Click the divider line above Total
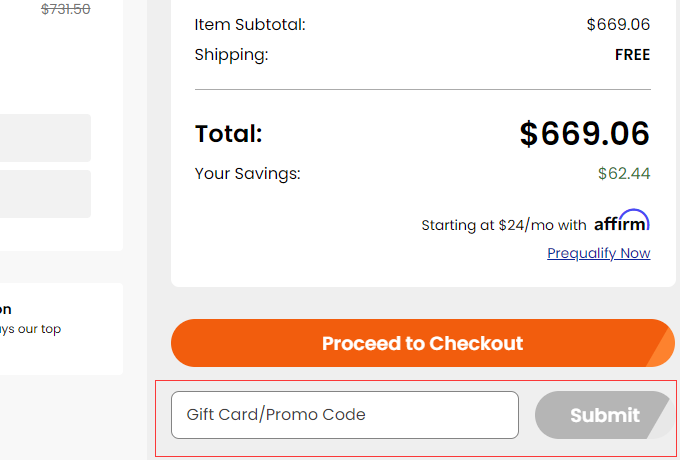This screenshot has width=680, height=460. [422, 90]
